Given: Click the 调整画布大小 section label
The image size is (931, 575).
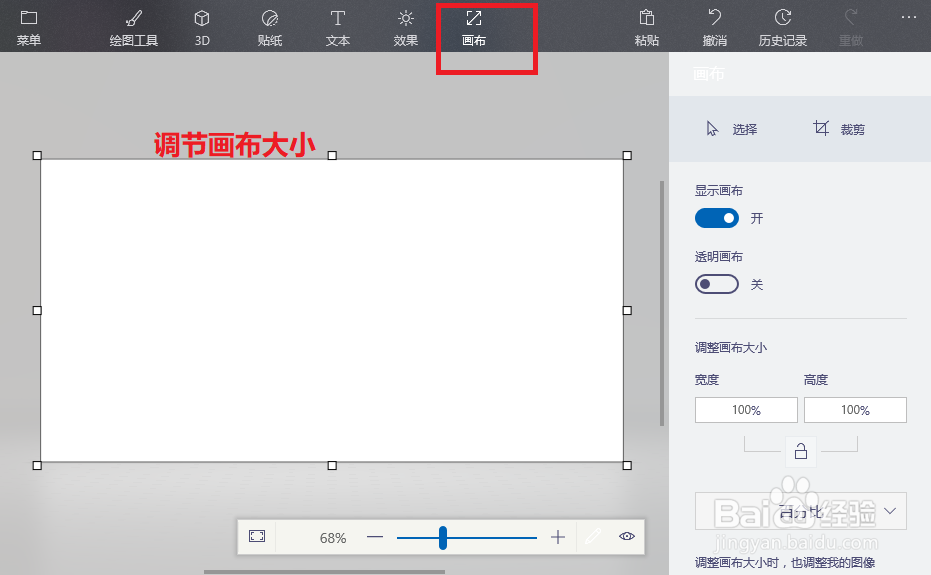Looking at the screenshot, I should tap(731, 347).
